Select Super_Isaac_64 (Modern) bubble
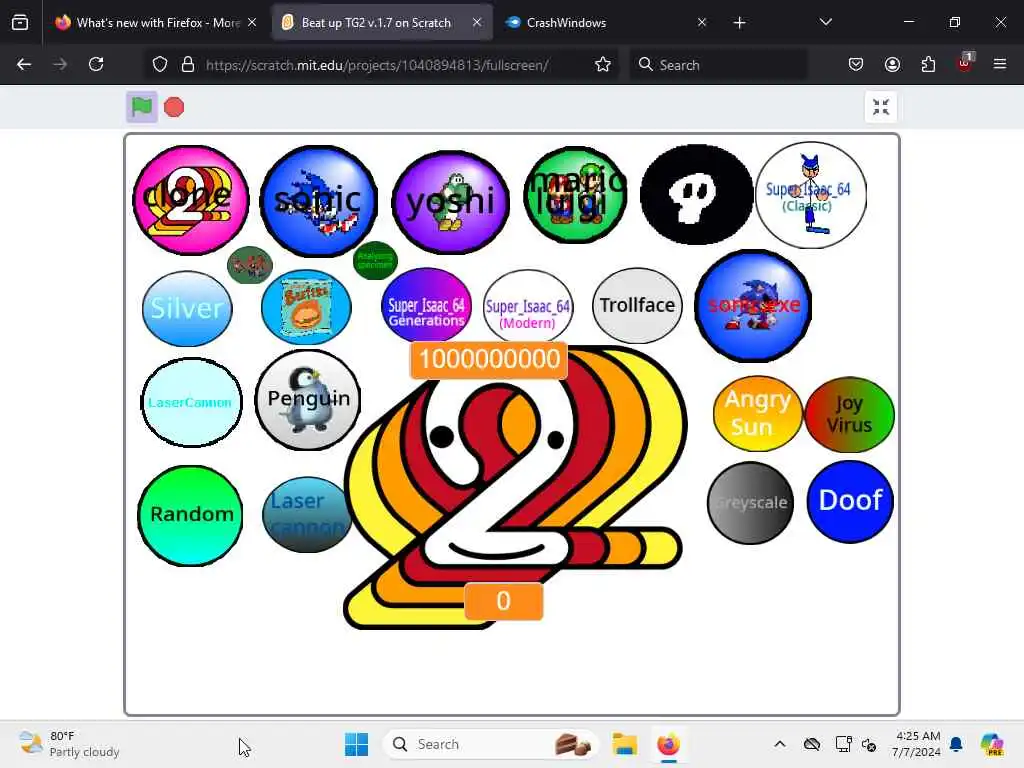The image size is (1024, 768). 528,306
